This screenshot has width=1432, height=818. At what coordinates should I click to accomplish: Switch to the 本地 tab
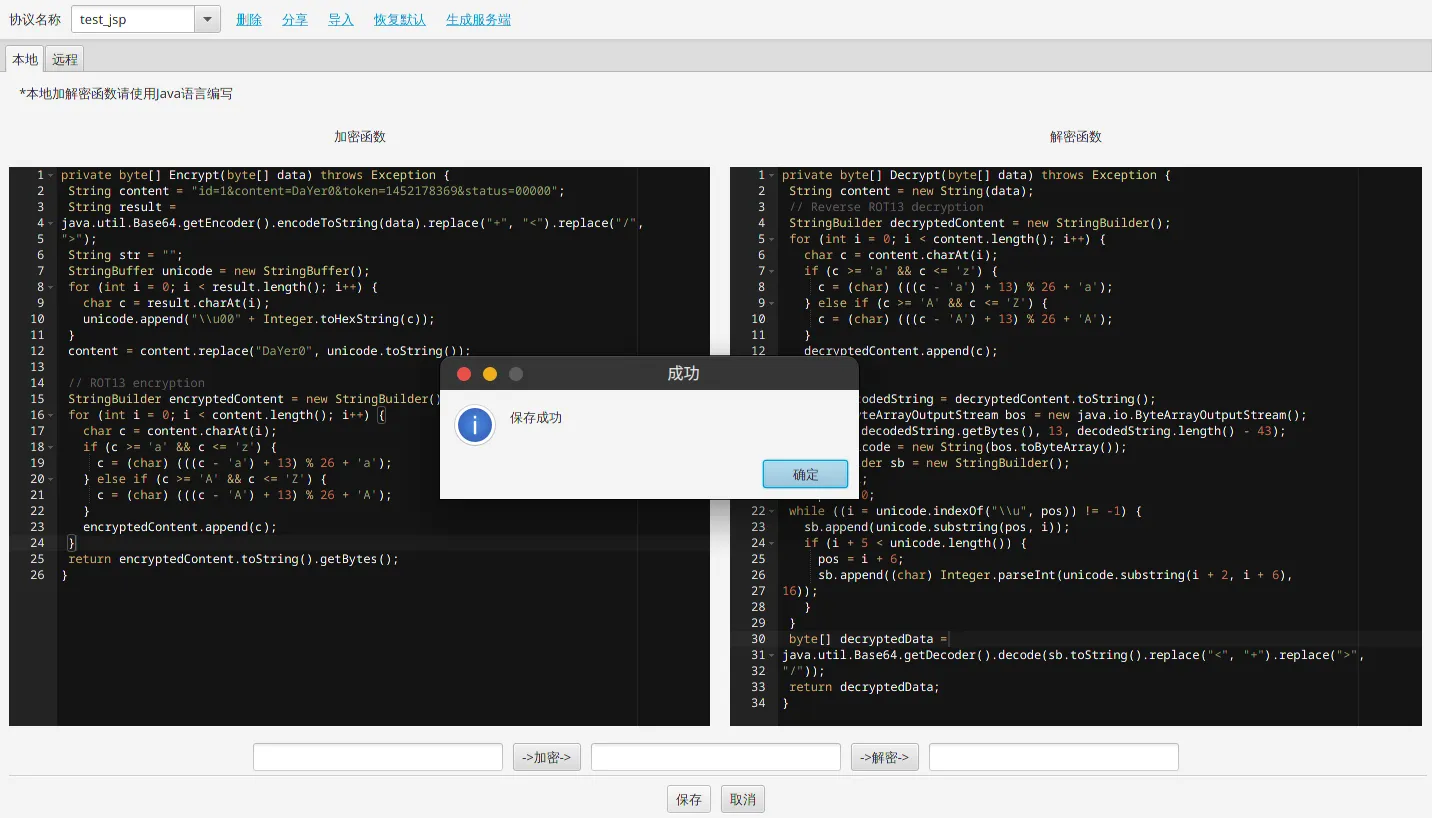click(25, 59)
